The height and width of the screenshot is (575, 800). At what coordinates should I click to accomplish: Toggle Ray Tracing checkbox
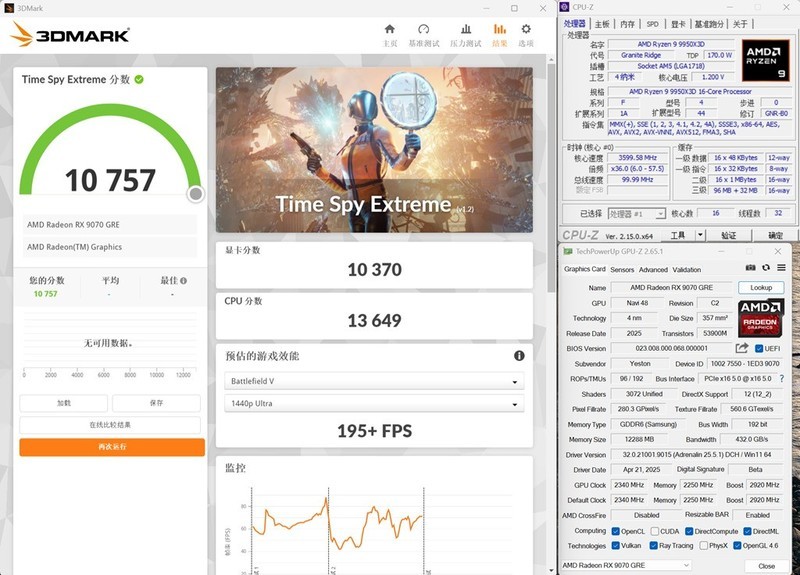point(654,545)
